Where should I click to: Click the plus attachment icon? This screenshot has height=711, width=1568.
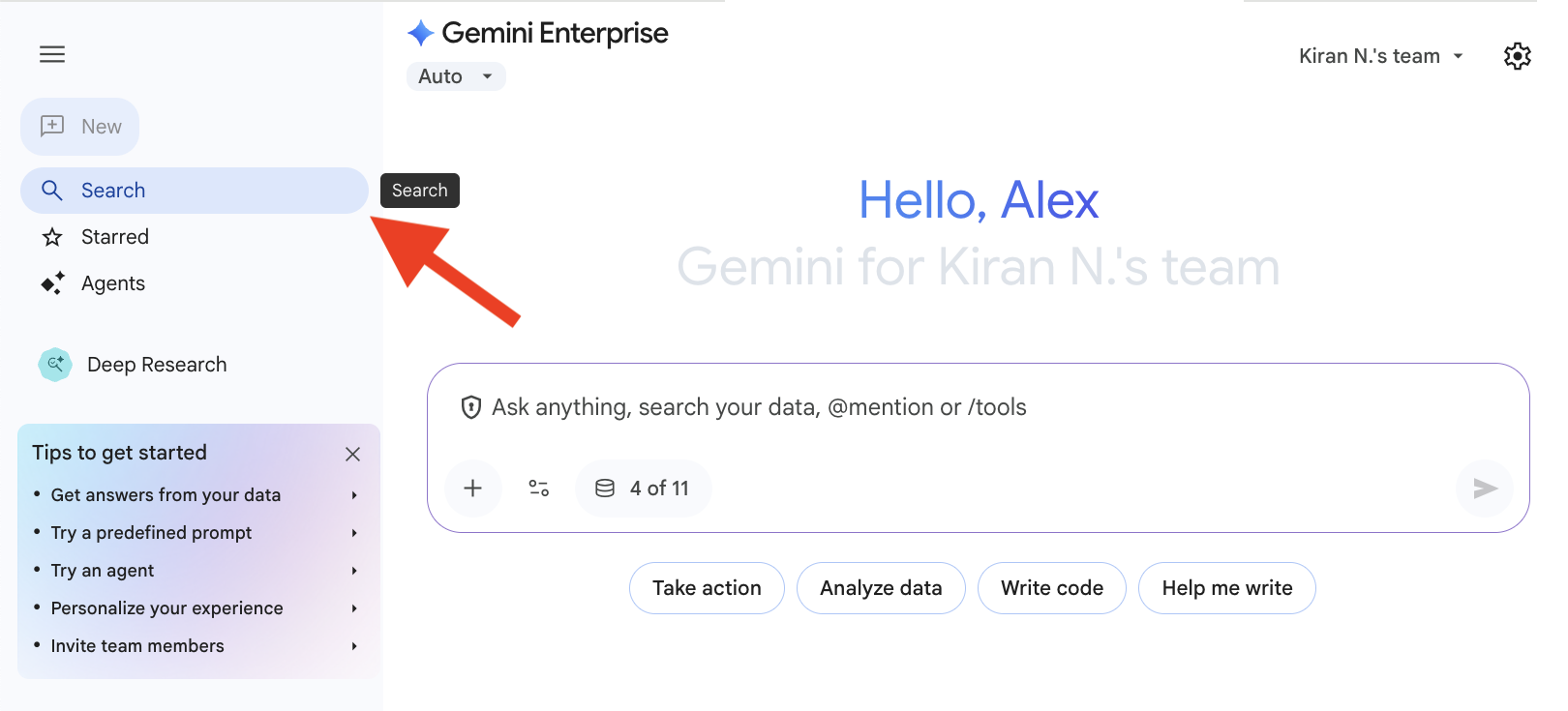click(472, 489)
